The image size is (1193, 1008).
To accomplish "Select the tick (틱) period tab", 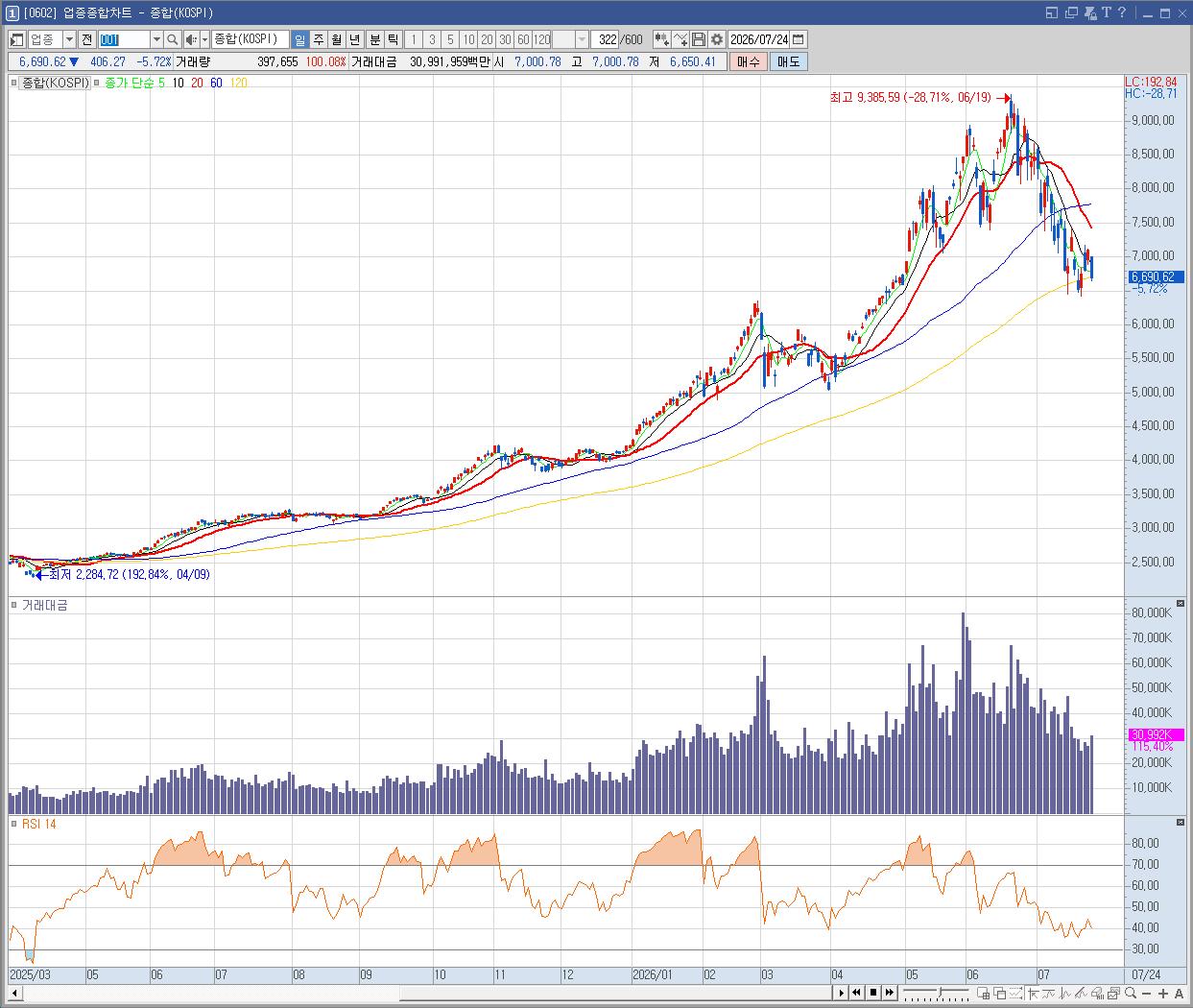I will (393, 39).
